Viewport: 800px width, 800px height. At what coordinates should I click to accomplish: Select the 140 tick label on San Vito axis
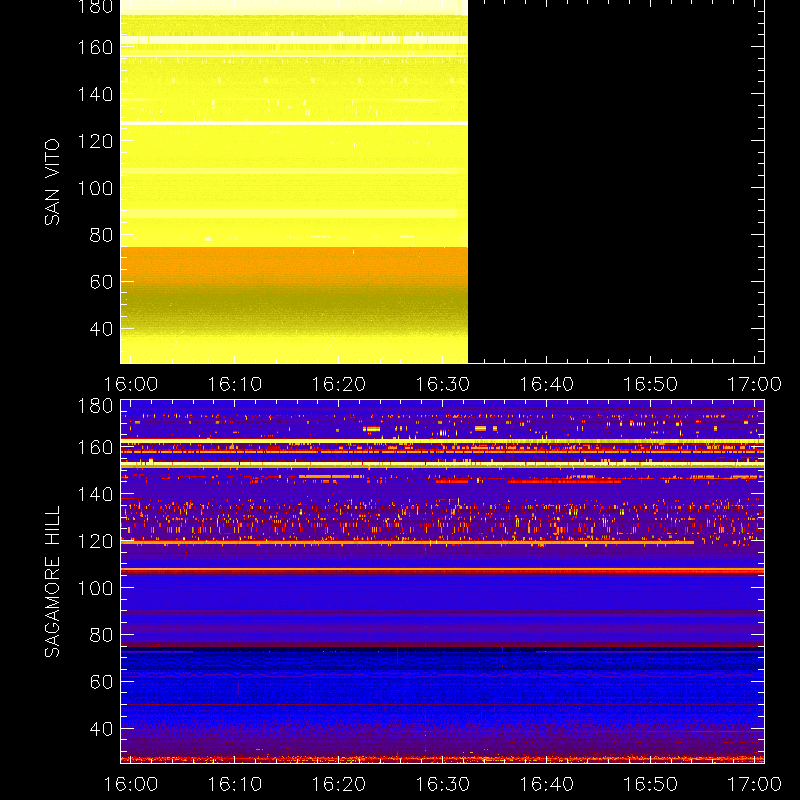(x=95, y=94)
